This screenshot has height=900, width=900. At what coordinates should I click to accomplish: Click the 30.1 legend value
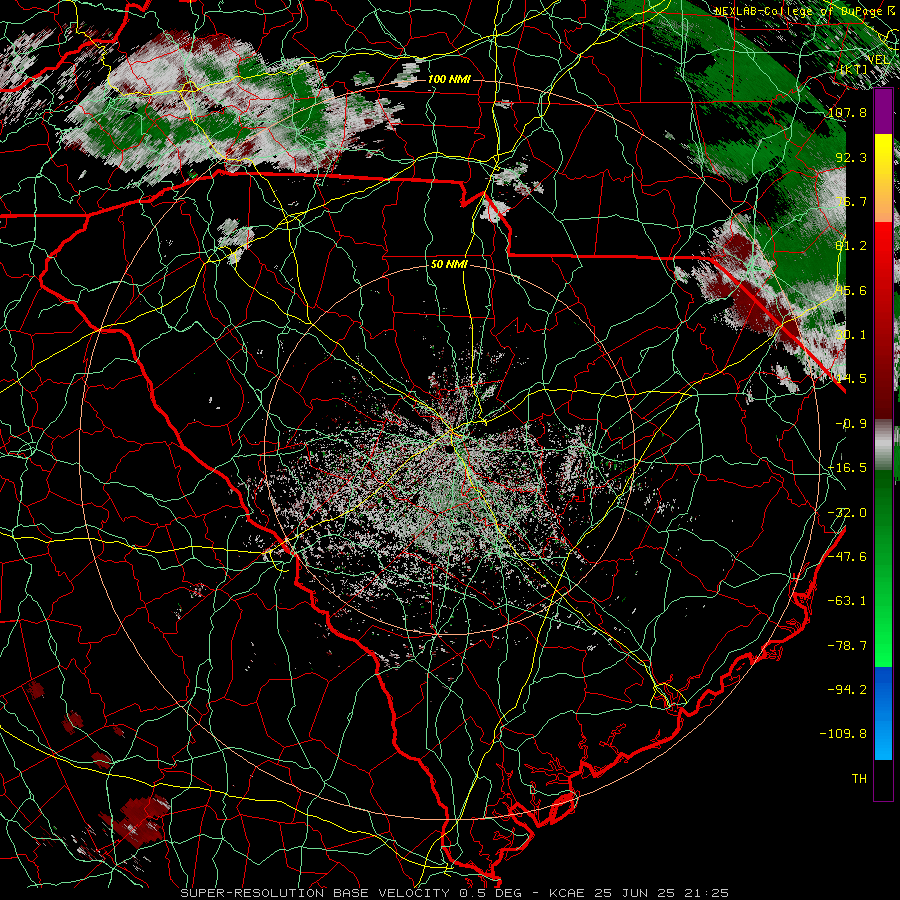pos(851,335)
